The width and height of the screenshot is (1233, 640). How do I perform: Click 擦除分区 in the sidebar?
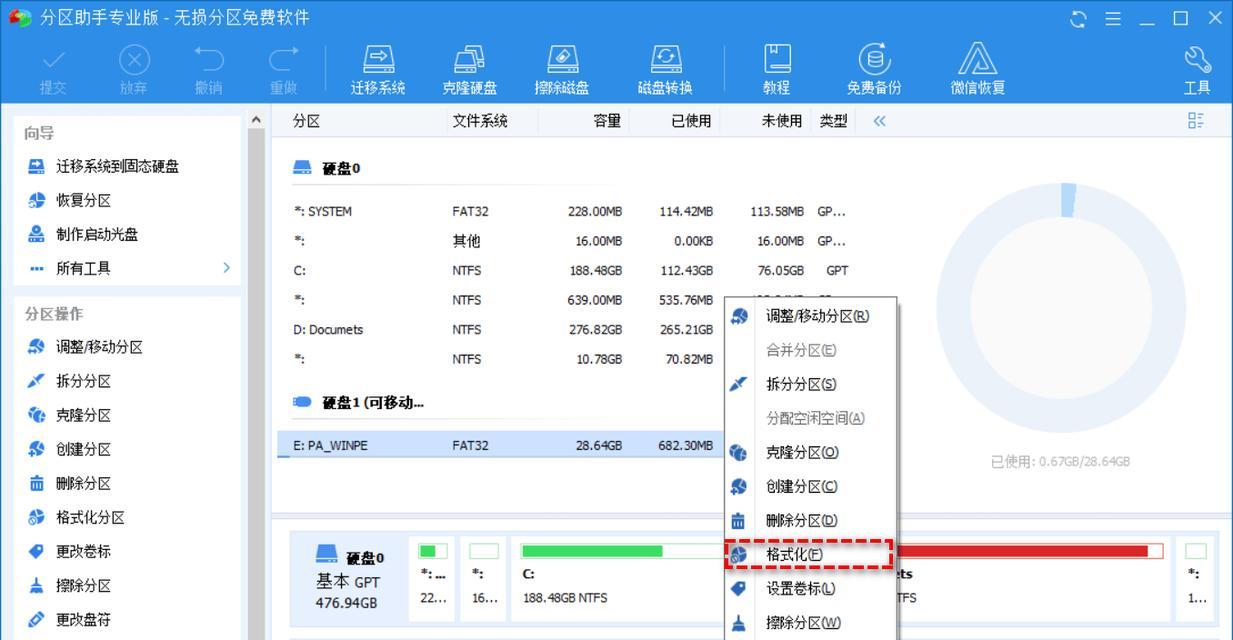pyautogui.click(x=69, y=585)
